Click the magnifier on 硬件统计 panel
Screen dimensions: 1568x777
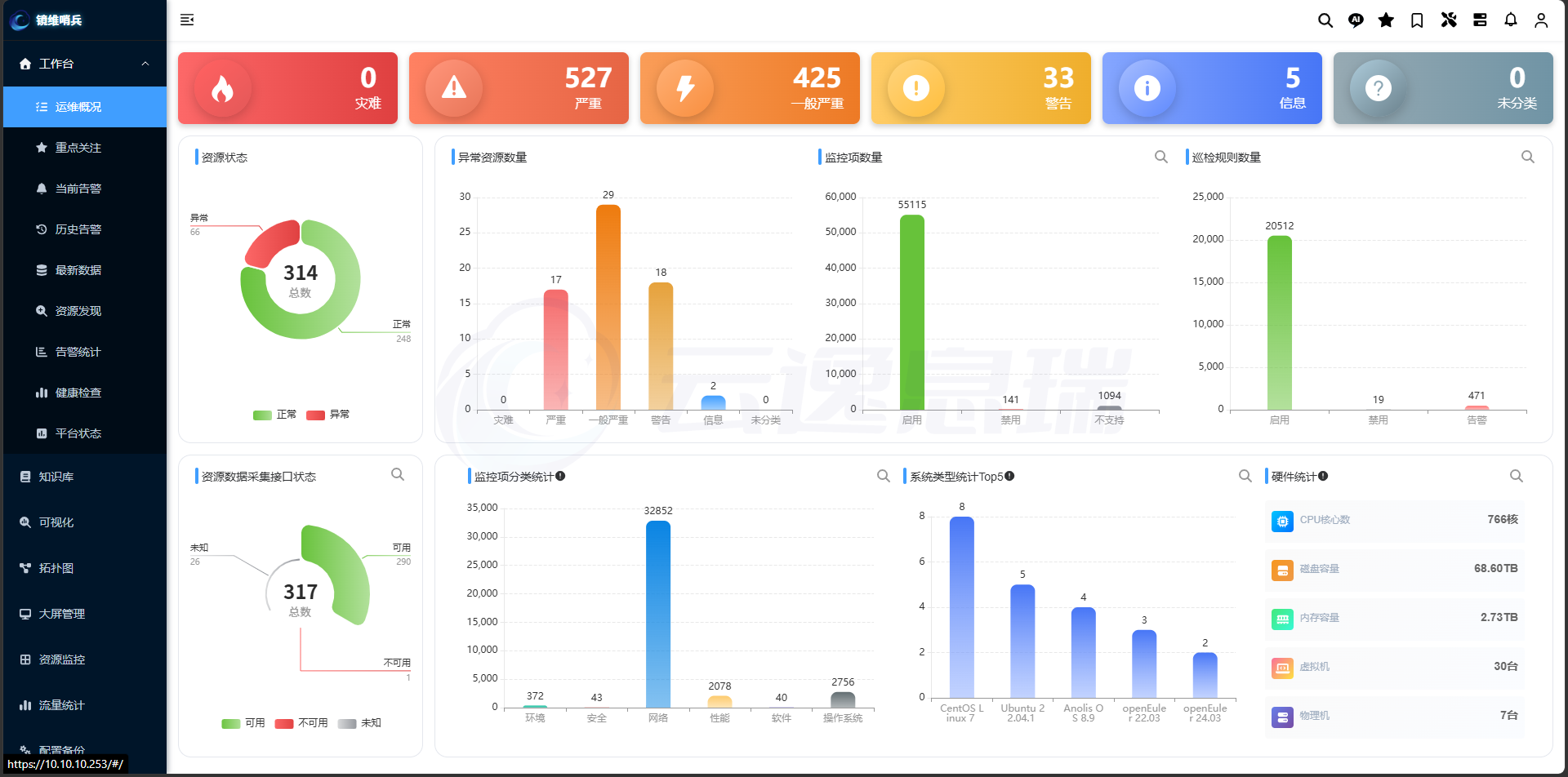1517,476
